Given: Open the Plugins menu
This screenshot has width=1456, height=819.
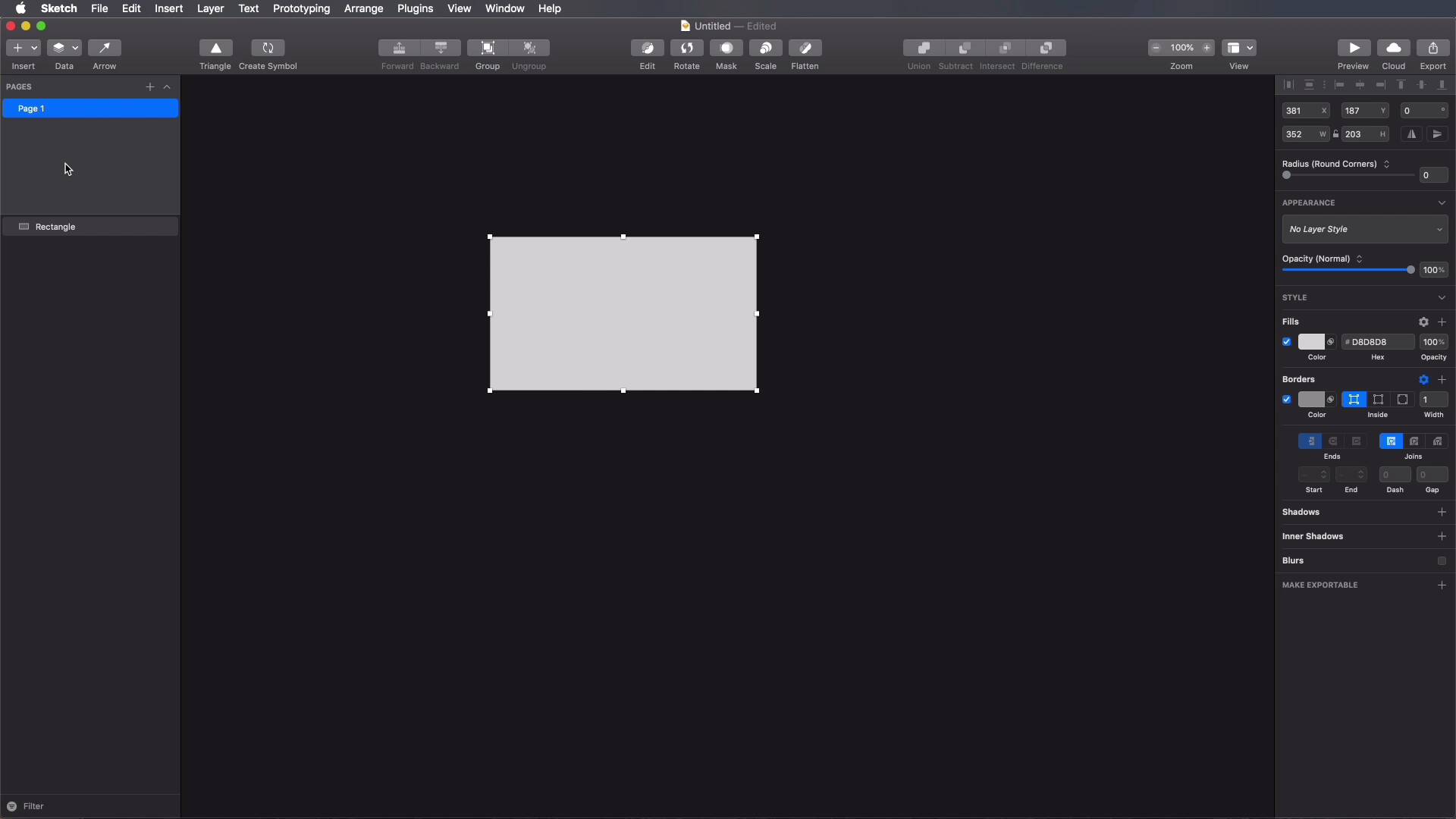Looking at the screenshot, I should tap(415, 8).
